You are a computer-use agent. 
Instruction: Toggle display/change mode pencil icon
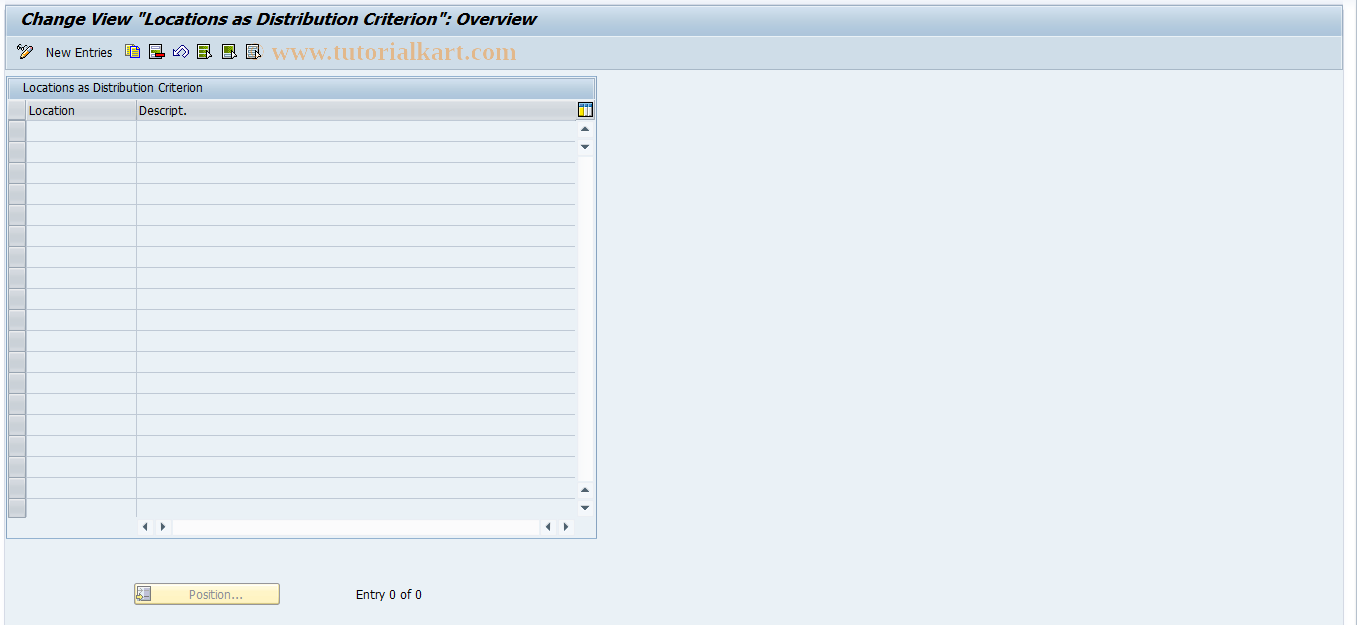(x=25, y=52)
